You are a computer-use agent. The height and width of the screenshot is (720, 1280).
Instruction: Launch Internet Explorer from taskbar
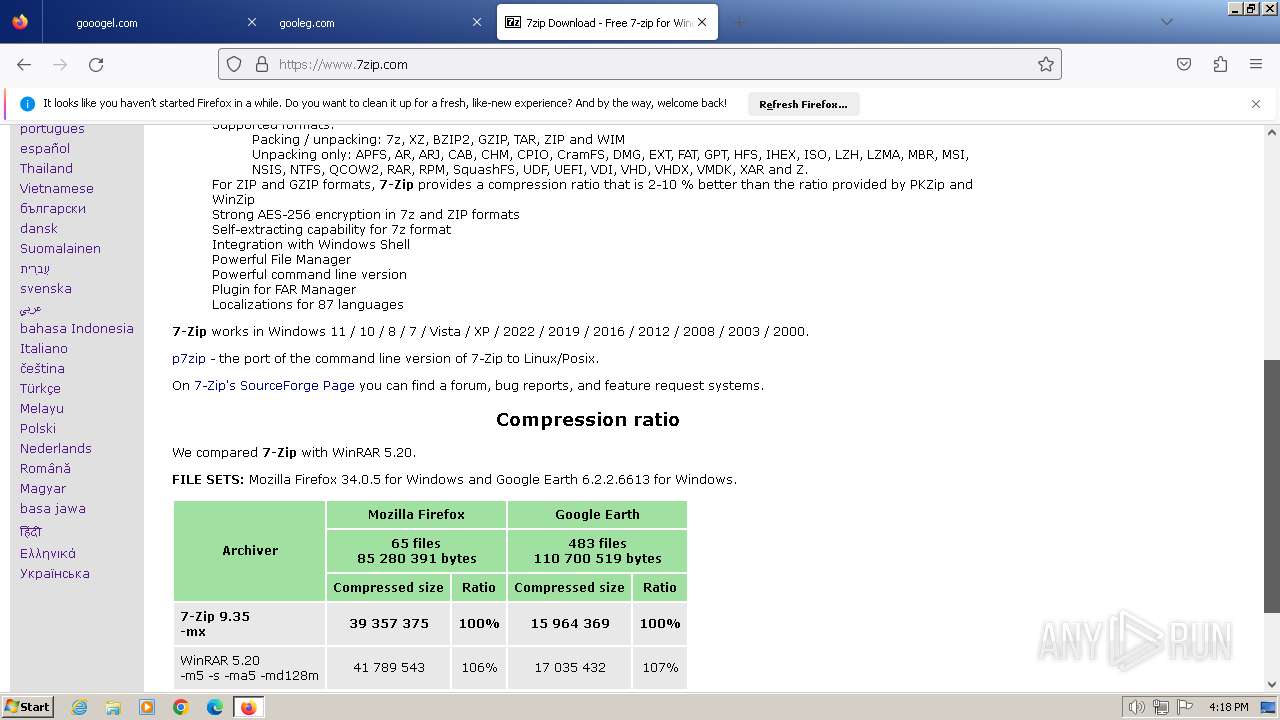click(79, 707)
